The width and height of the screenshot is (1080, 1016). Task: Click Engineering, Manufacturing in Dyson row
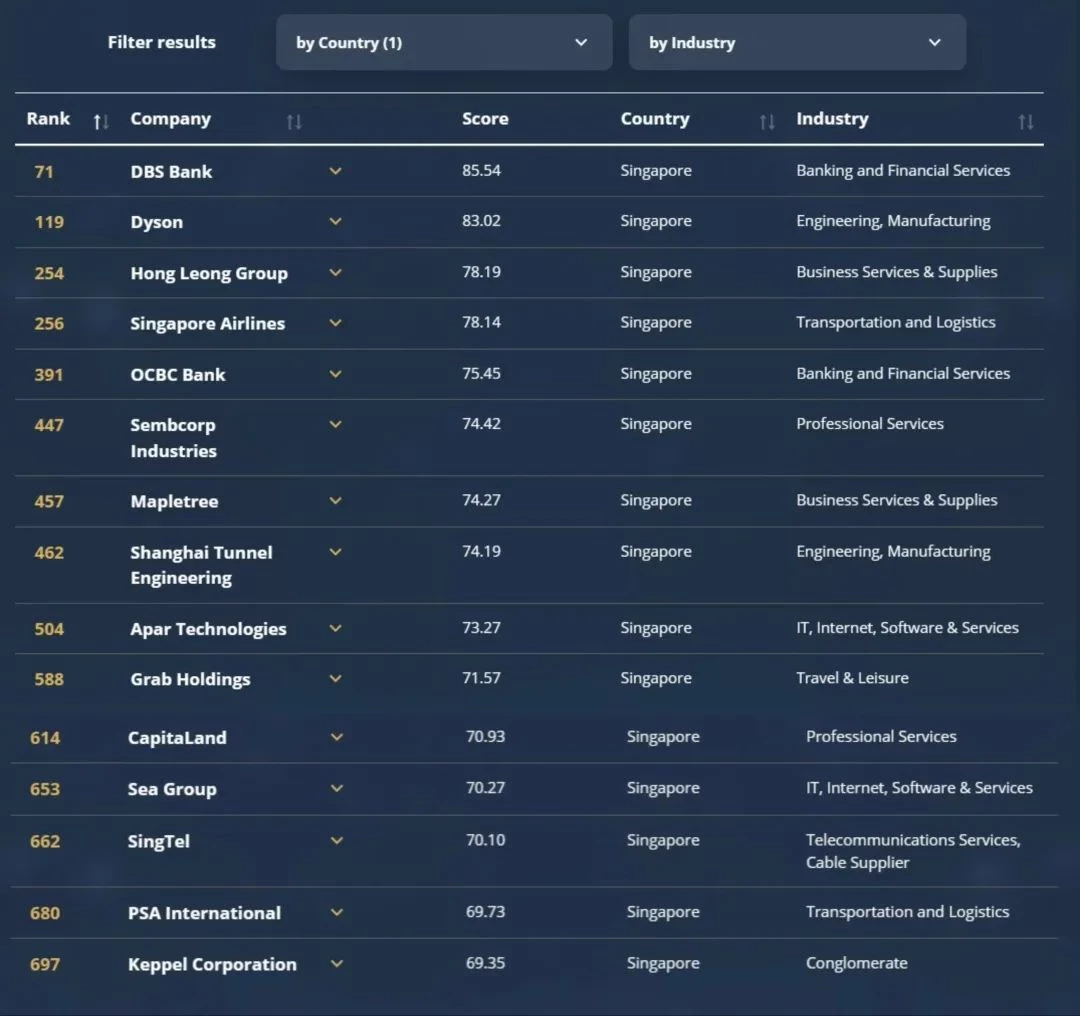click(893, 221)
